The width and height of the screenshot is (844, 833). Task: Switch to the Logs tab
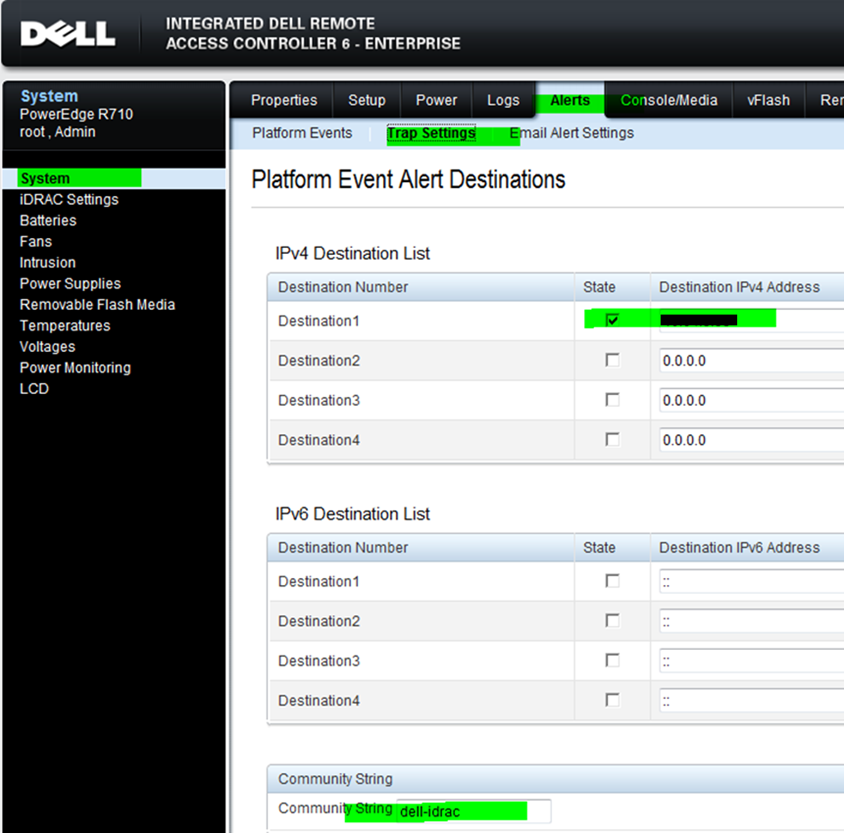pyautogui.click(x=503, y=100)
